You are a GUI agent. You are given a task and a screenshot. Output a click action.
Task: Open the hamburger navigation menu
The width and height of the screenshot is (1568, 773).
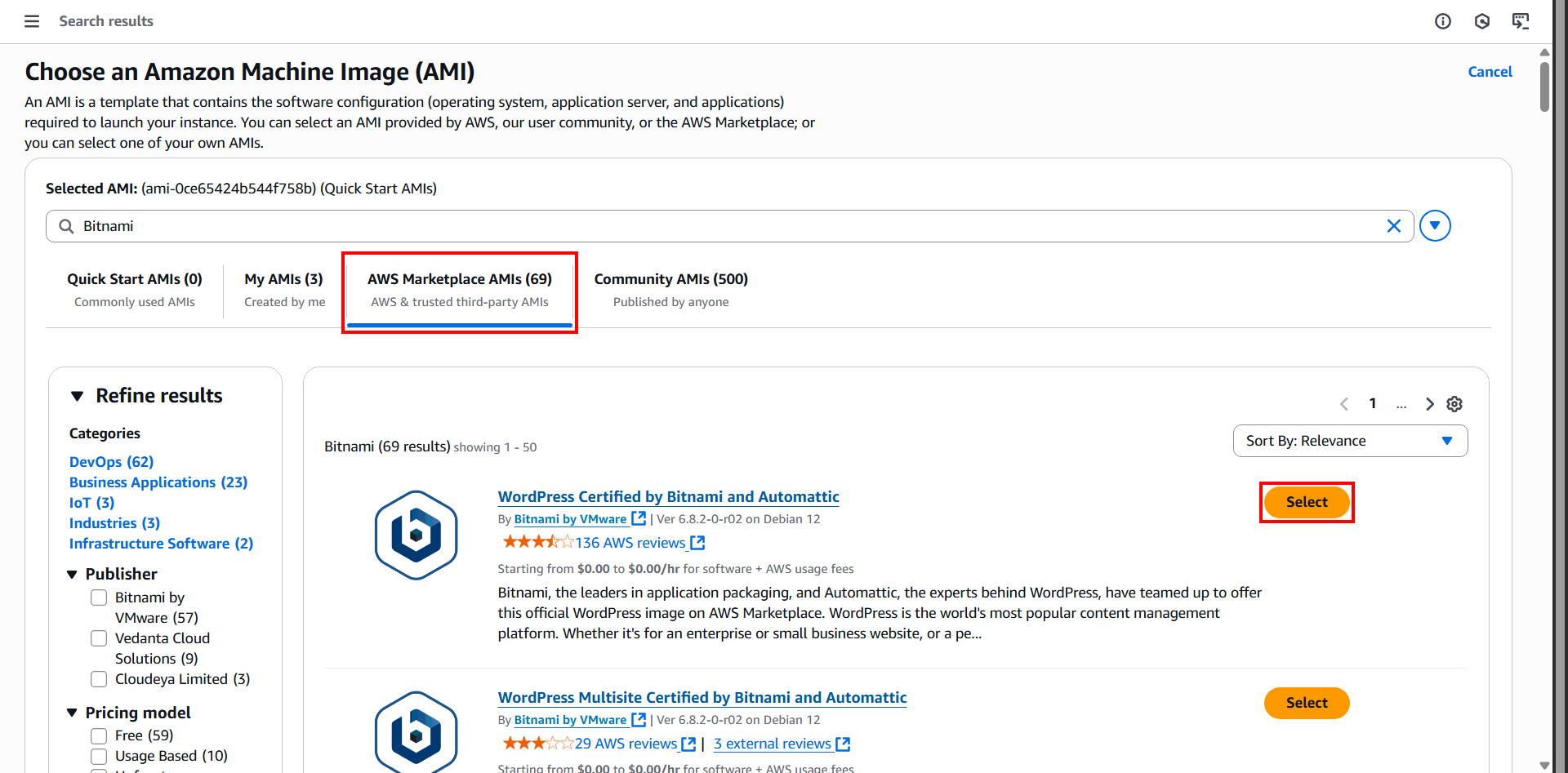[32, 21]
